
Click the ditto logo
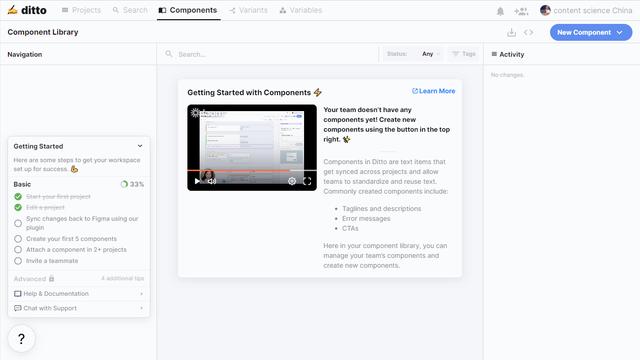click(27, 10)
